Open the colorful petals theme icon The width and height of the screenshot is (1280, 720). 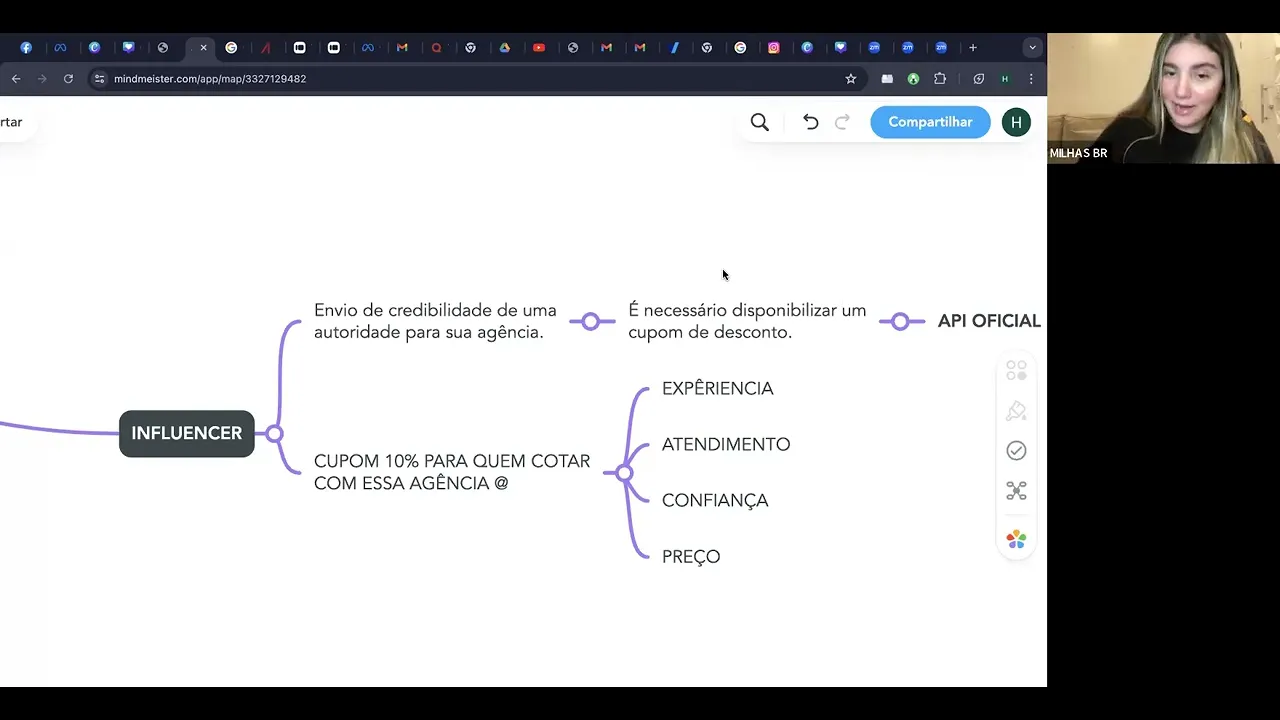(1016, 539)
